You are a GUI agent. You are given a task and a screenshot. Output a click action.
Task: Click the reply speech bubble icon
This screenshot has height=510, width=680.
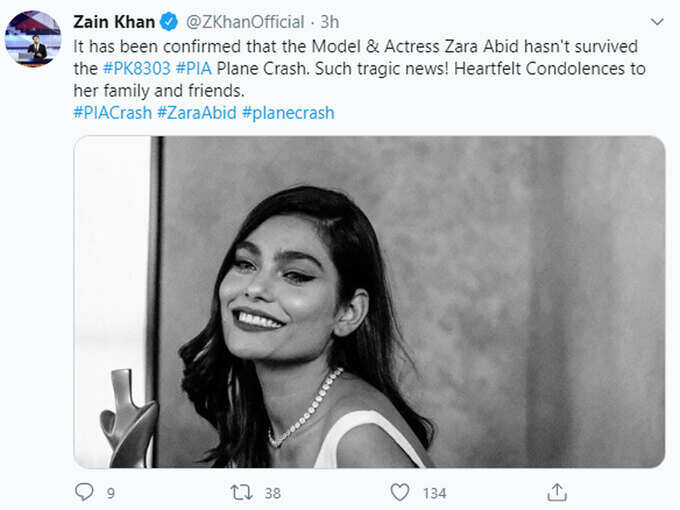click(84, 492)
